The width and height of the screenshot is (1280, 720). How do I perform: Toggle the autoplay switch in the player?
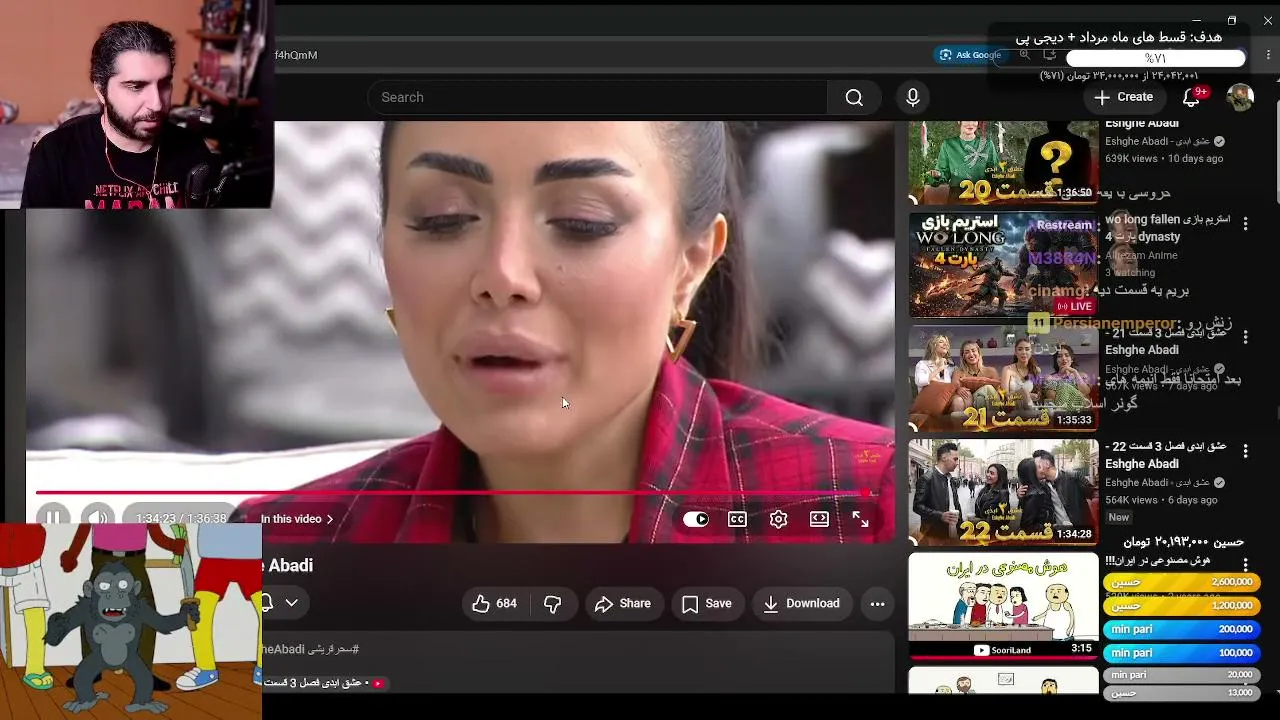click(696, 519)
